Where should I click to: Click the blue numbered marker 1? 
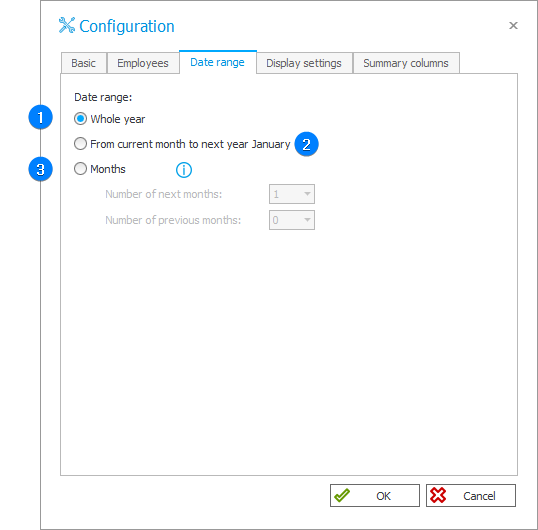[40, 117]
